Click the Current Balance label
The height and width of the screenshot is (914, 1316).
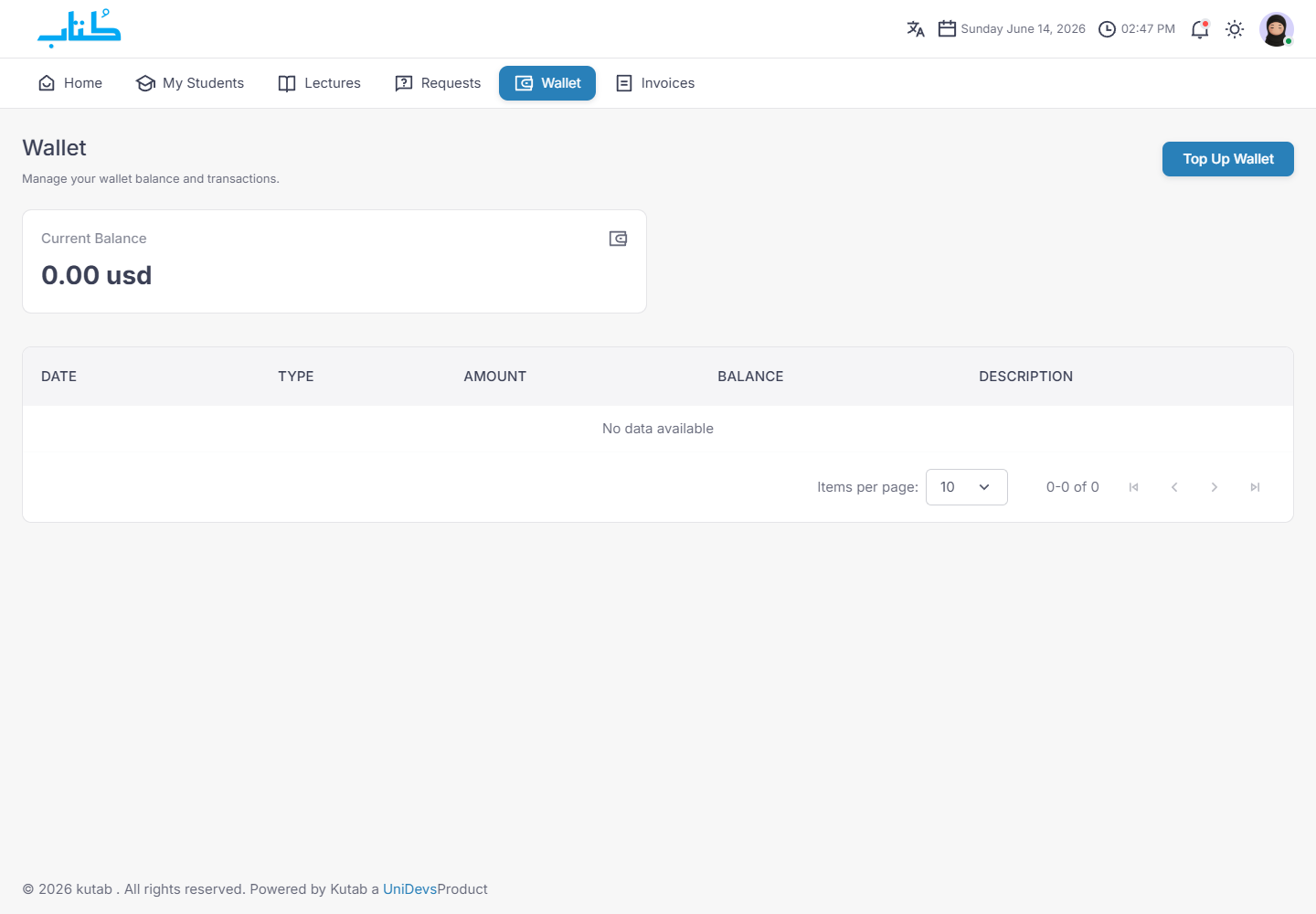click(93, 239)
